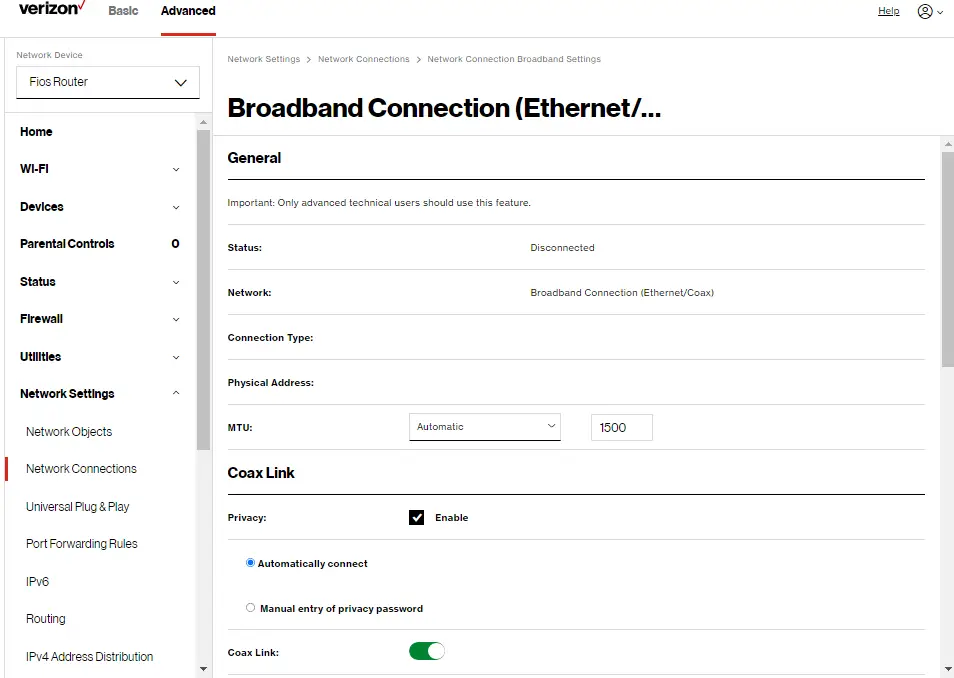This screenshot has height=678, width=954.
Task: Collapse the Network Settings section
Action: (100, 393)
